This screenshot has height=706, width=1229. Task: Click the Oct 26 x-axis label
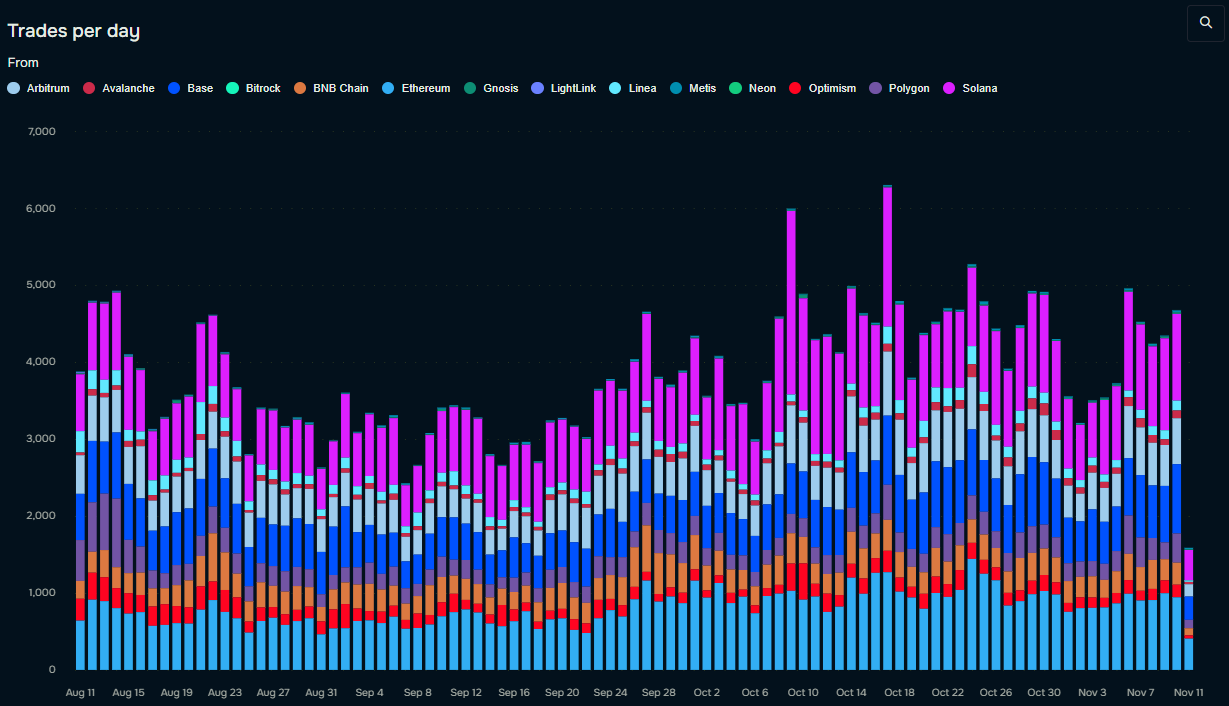point(995,692)
